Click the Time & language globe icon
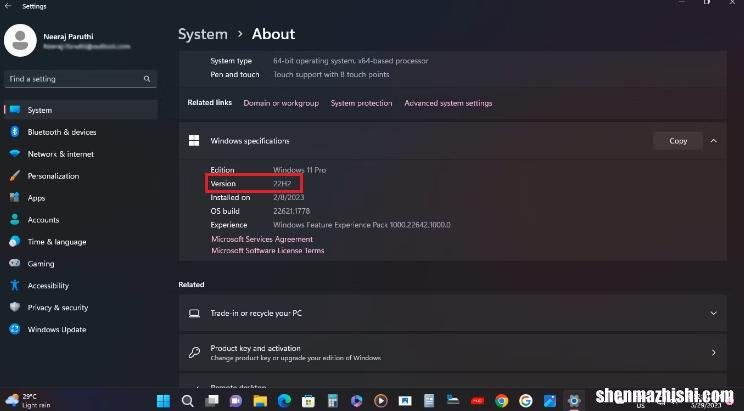 point(15,242)
